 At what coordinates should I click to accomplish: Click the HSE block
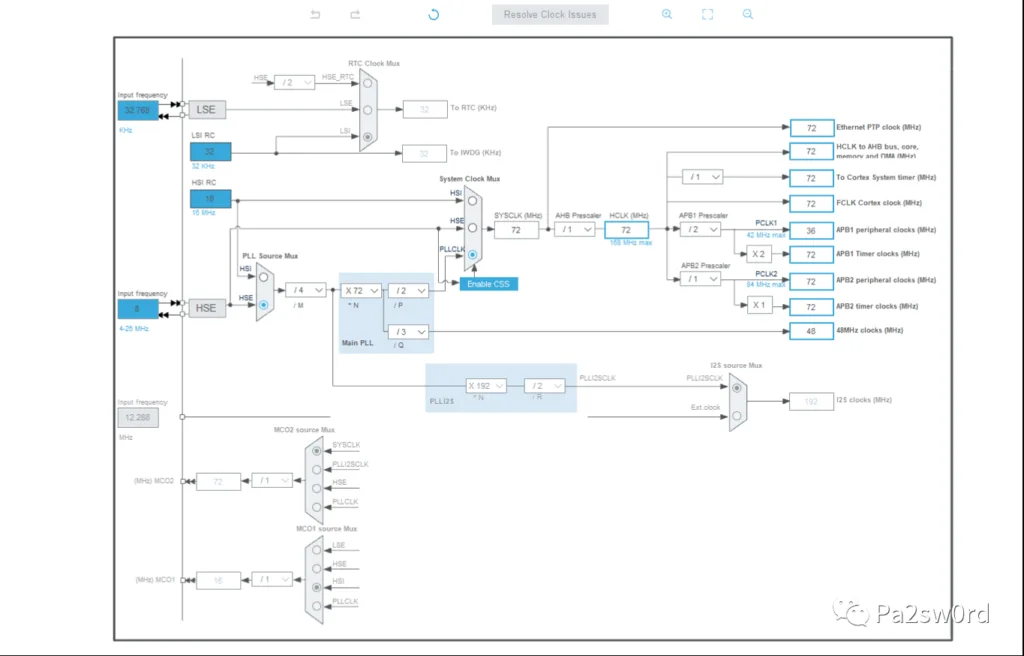[207, 308]
